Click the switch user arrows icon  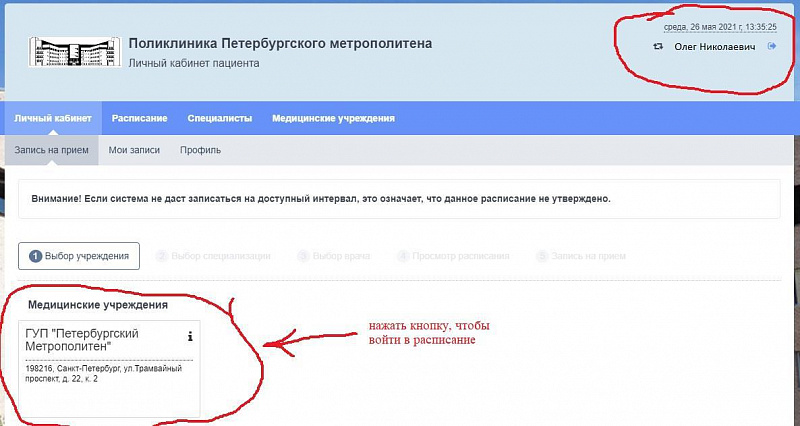(x=658, y=46)
